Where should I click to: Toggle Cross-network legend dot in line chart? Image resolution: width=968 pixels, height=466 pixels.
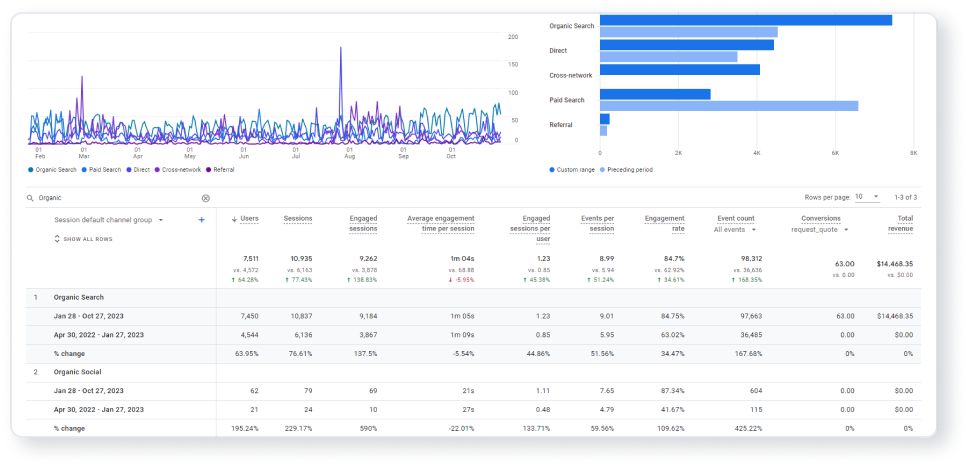click(157, 170)
